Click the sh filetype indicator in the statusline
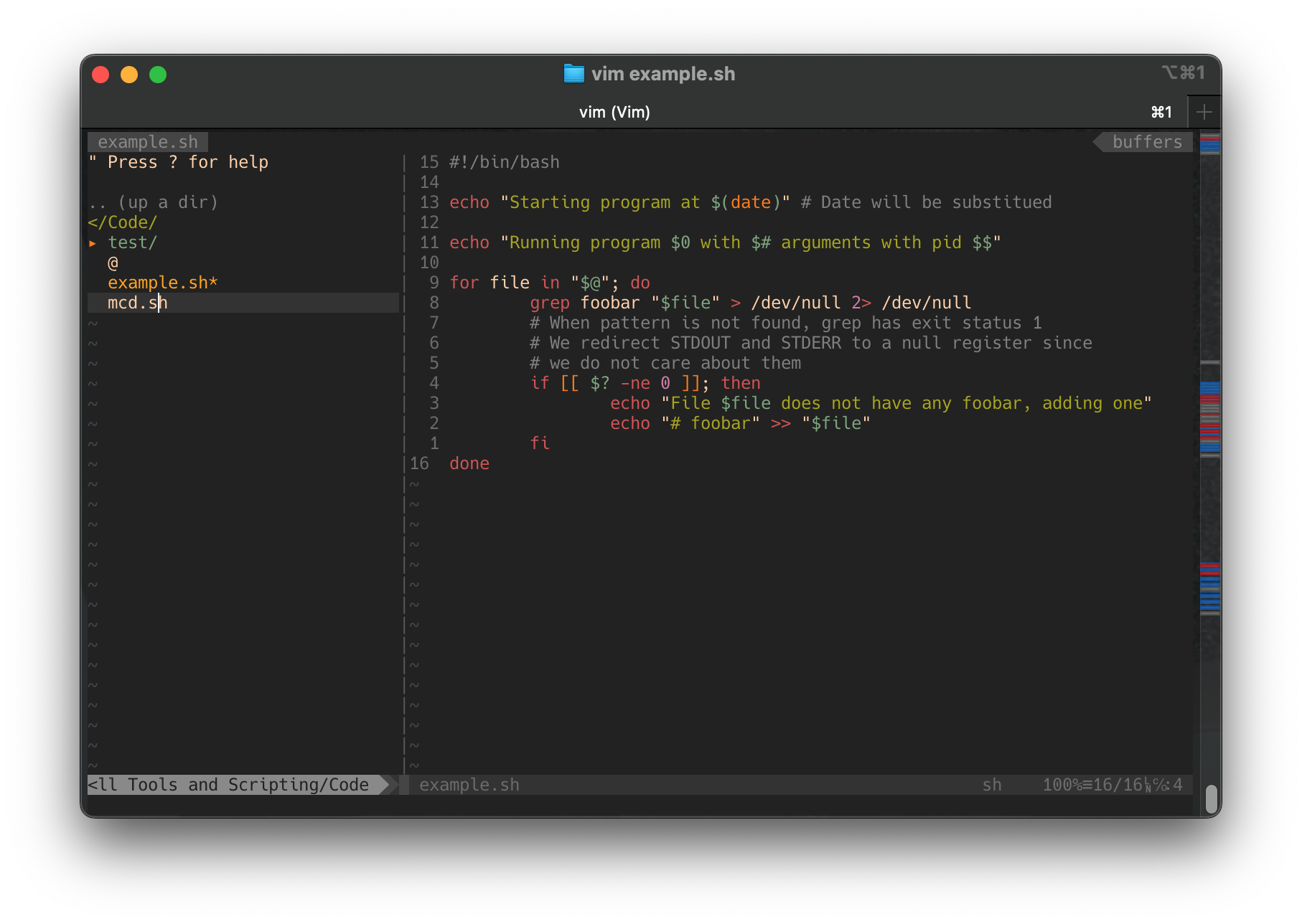Image resolution: width=1302 pixels, height=924 pixels. pos(993,785)
